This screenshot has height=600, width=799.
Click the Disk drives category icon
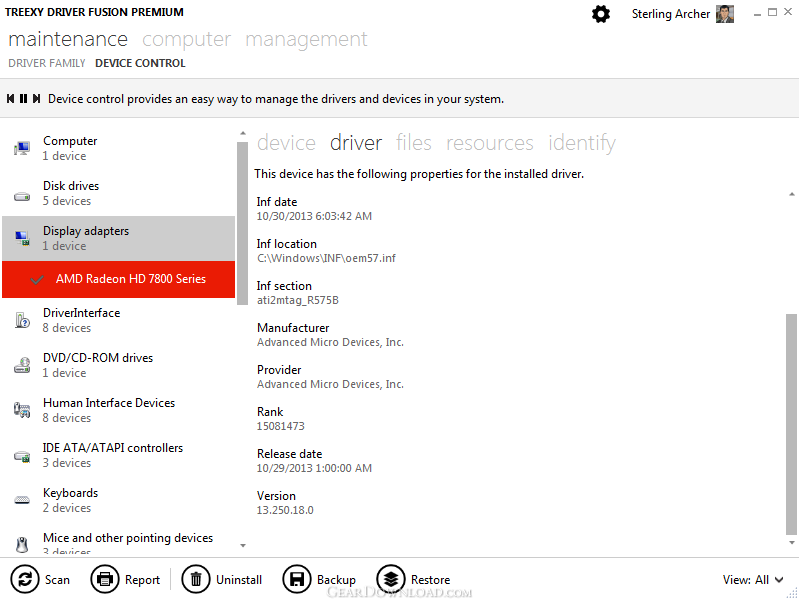click(x=22, y=196)
